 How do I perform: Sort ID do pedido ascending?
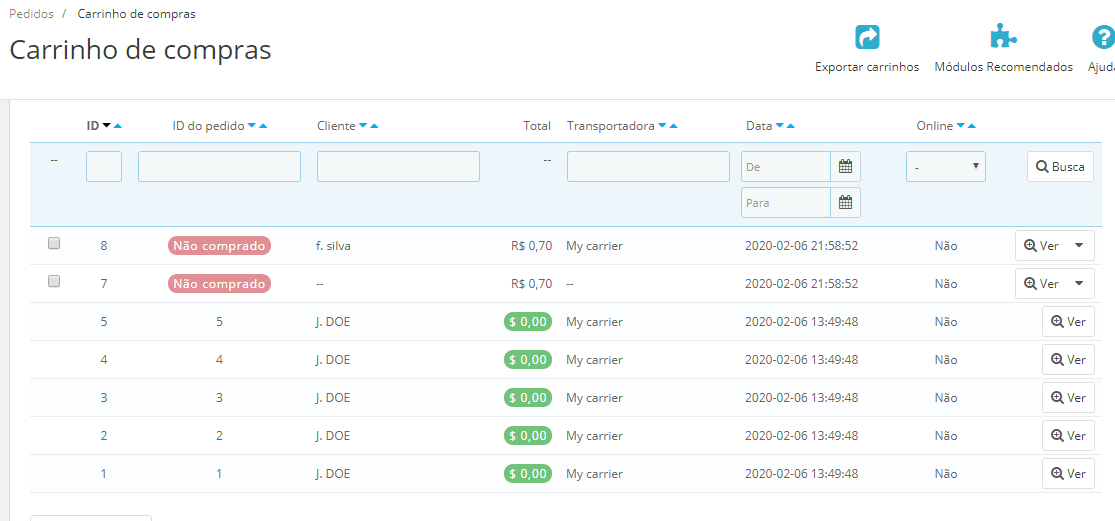point(263,126)
